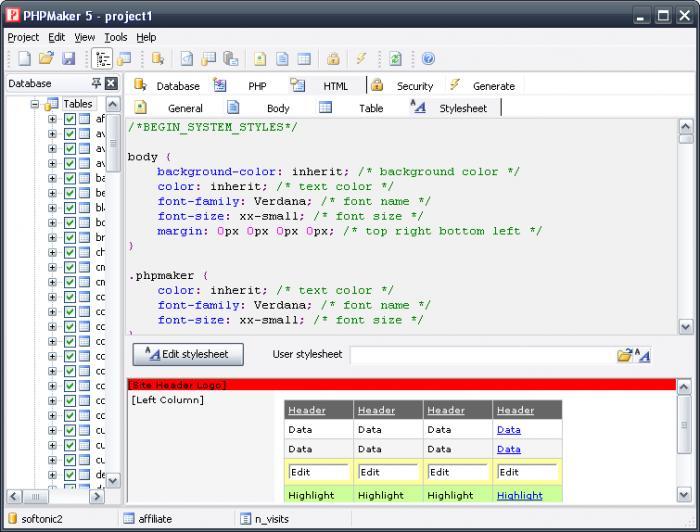Click the lightning bolt Generate toolbar icon
The width and height of the screenshot is (700, 532).
pos(361,59)
